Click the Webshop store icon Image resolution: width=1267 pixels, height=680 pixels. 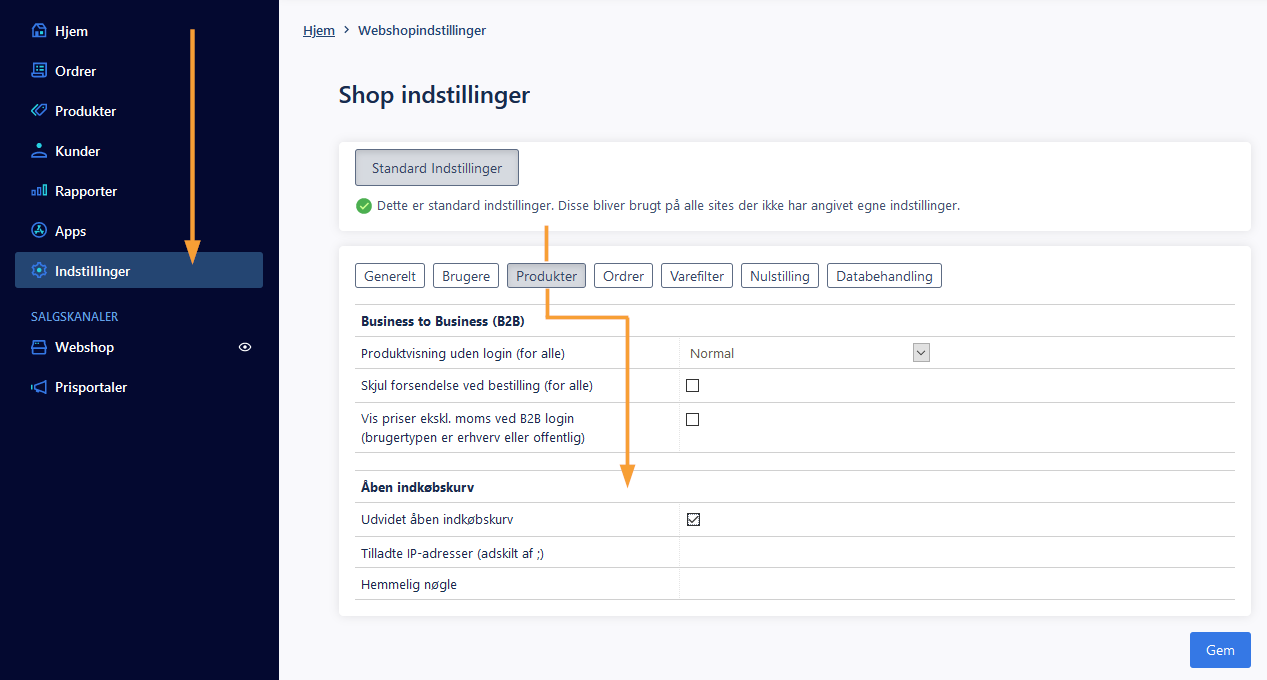[x=39, y=347]
